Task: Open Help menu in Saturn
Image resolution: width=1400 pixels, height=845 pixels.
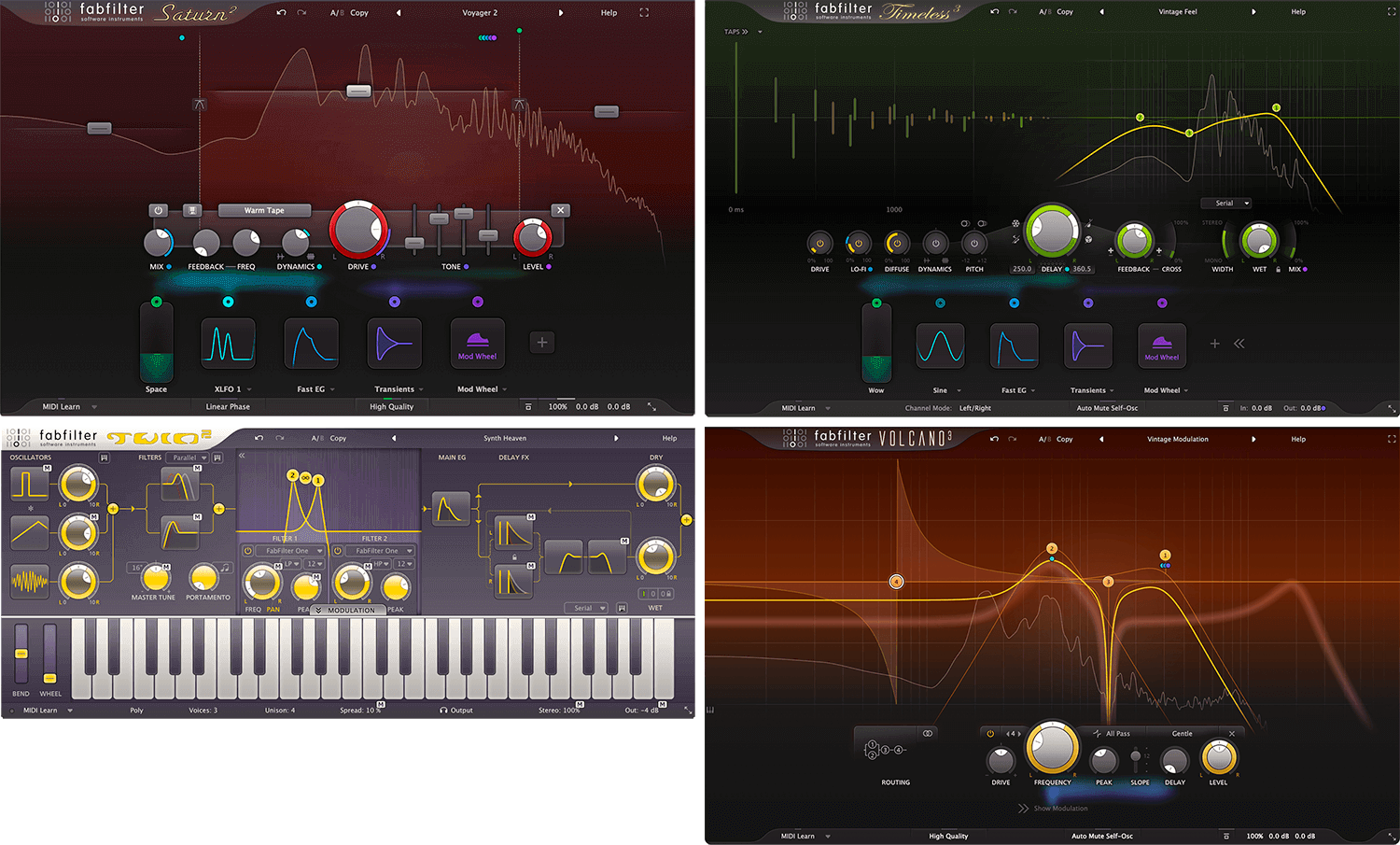Action: (609, 13)
